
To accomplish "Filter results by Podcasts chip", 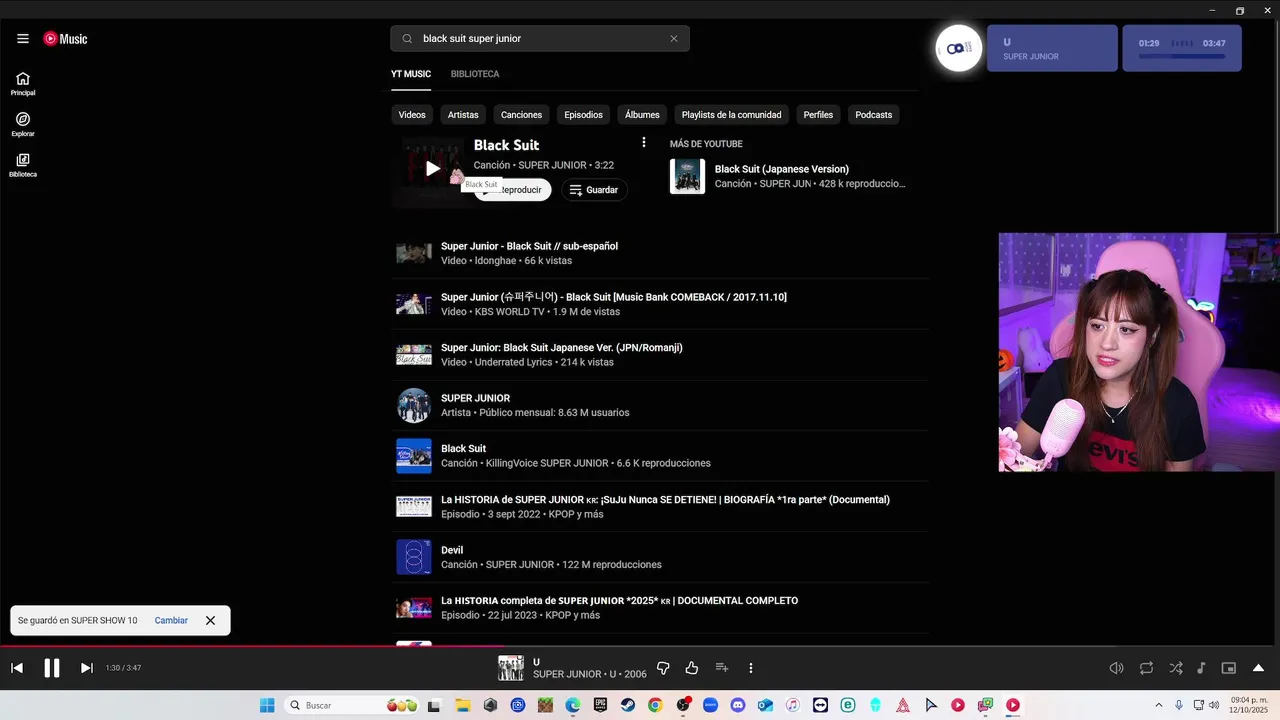I will (873, 115).
